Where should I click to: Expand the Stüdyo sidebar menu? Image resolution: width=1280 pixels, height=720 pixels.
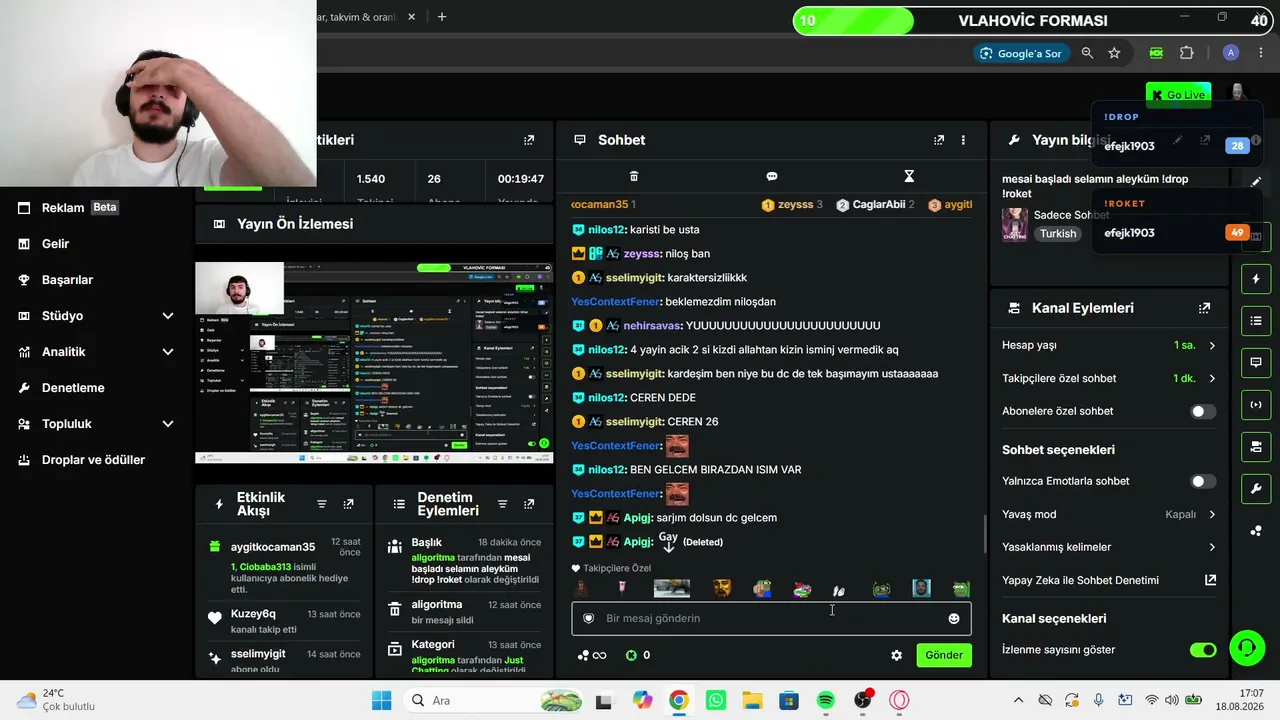click(168, 316)
